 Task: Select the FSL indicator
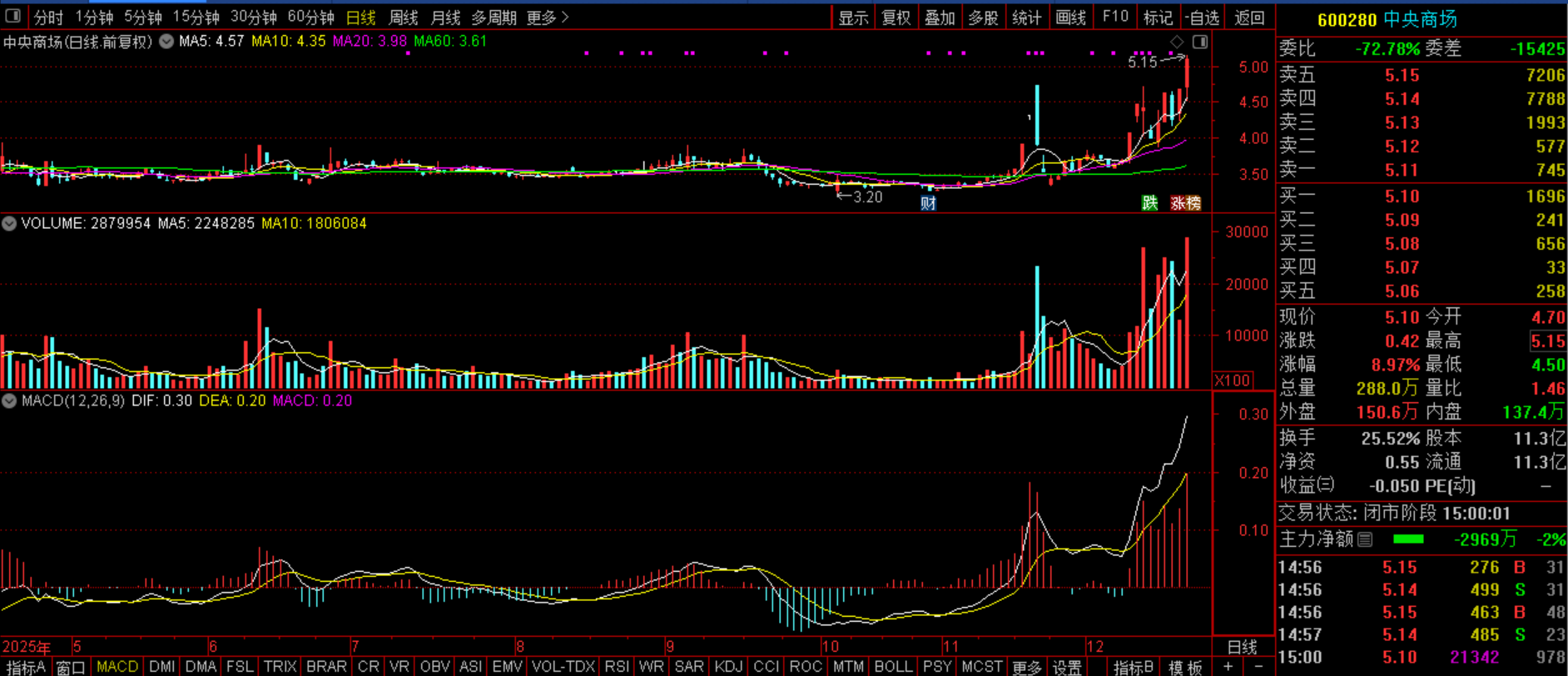tap(240, 667)
